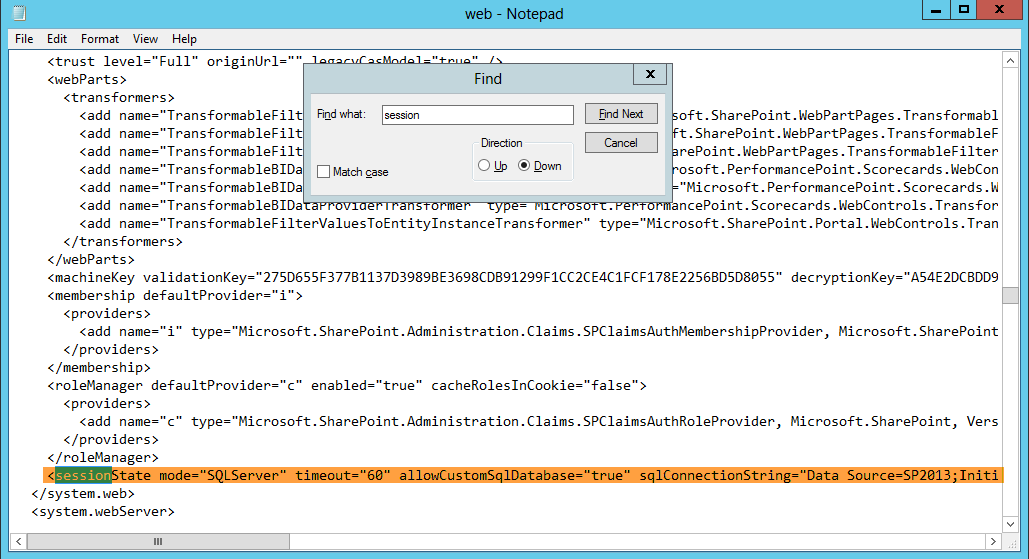
Task: Open the Help menu
Action: [x=184, y=39]
